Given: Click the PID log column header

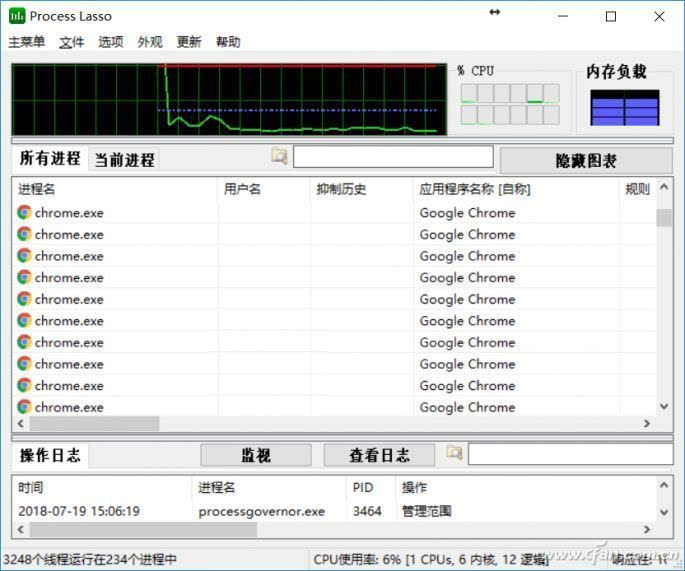Looking at the screenshot, I should (371, 488).
